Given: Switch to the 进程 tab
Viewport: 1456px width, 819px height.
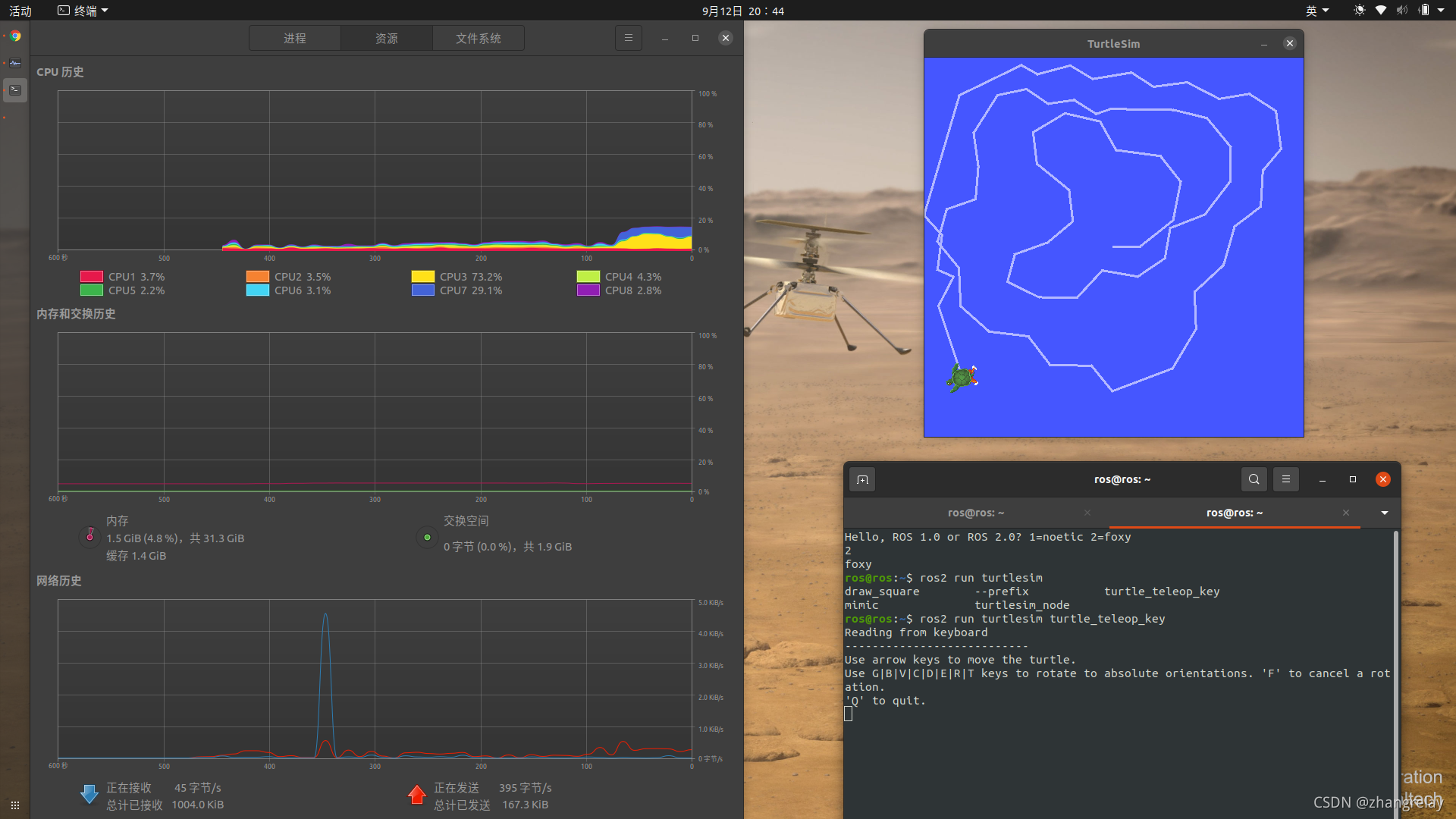Looking at the screenshot, I should tap(295, 38).
